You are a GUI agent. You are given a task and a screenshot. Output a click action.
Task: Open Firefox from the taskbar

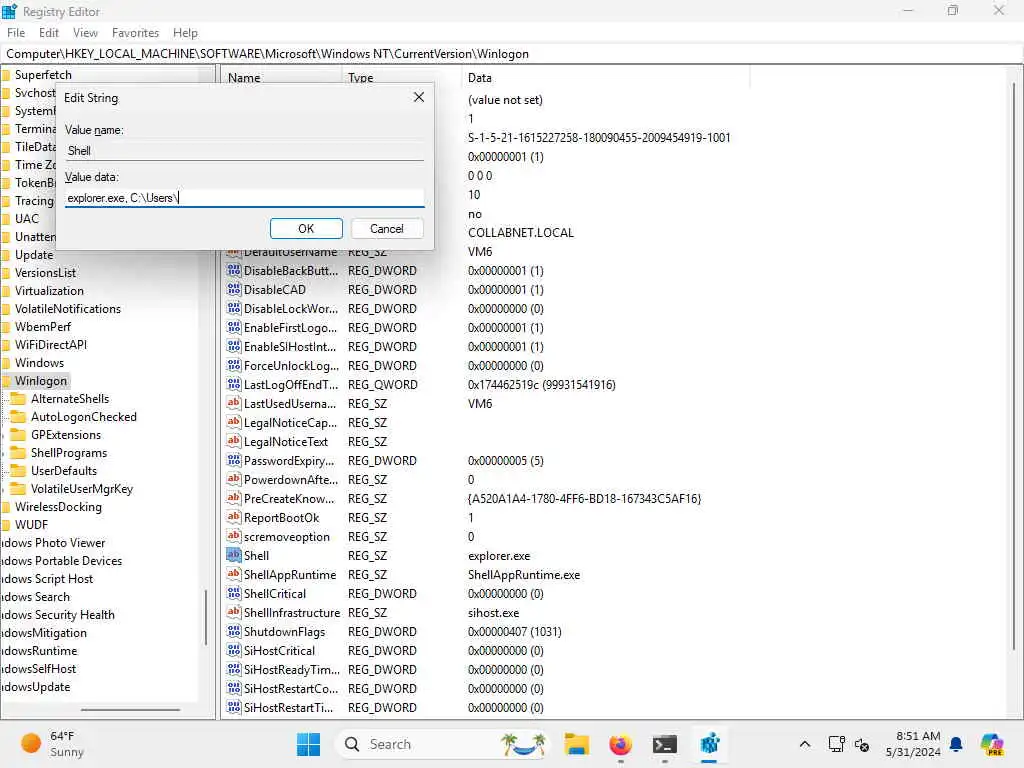(620, 744)
